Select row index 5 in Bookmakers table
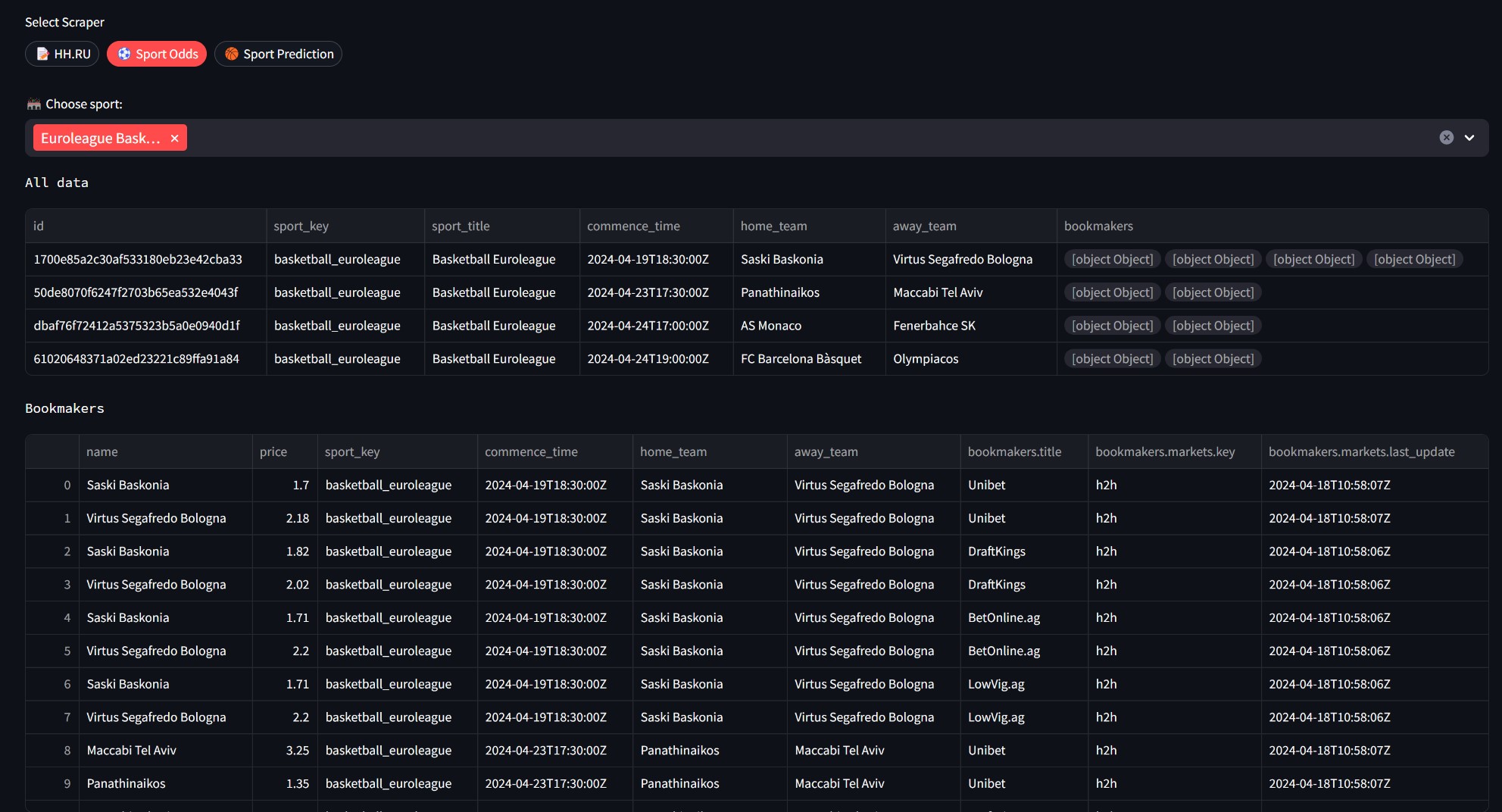 [x=67, y=651]
